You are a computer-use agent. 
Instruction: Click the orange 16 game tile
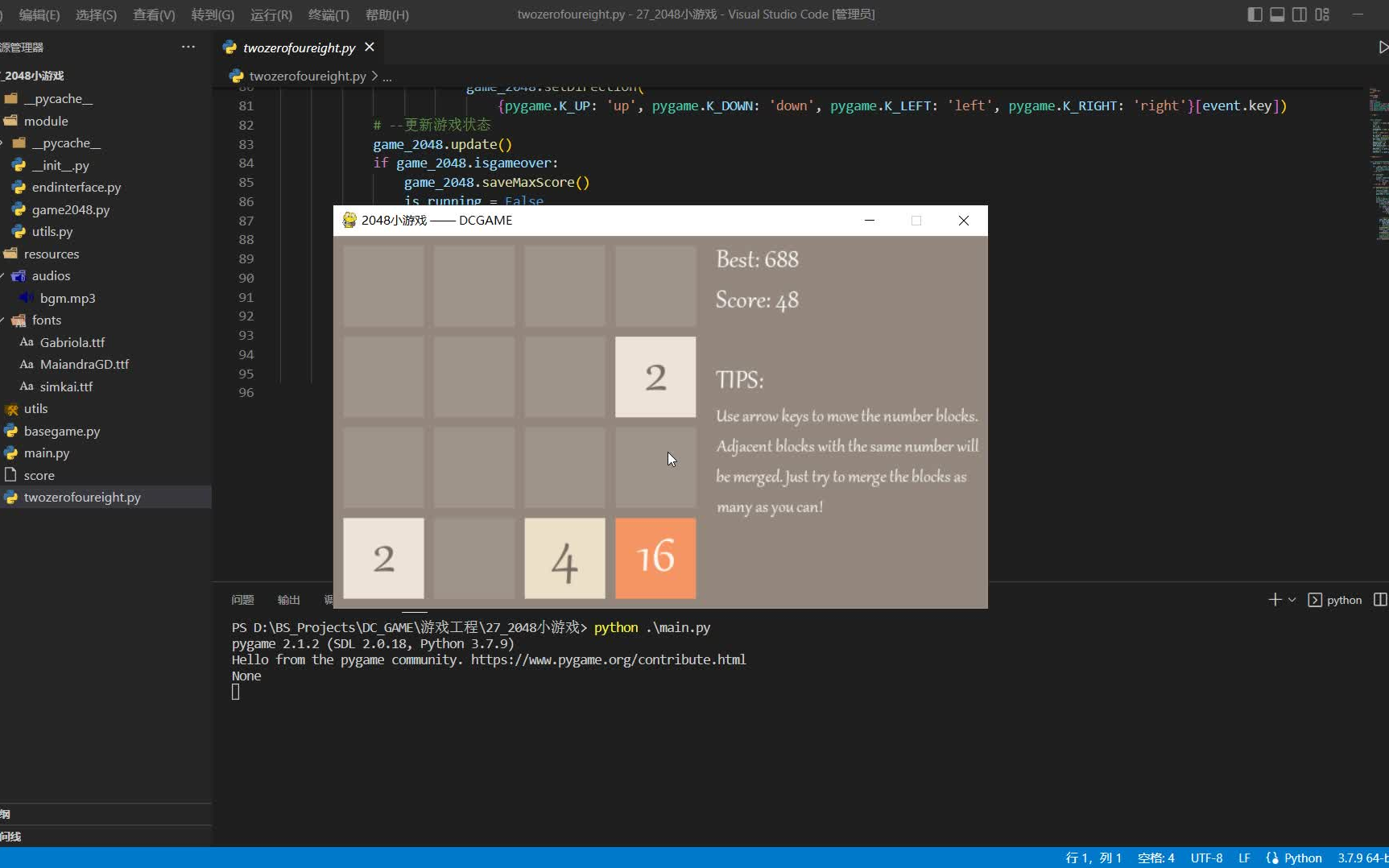tap(655, 558)
